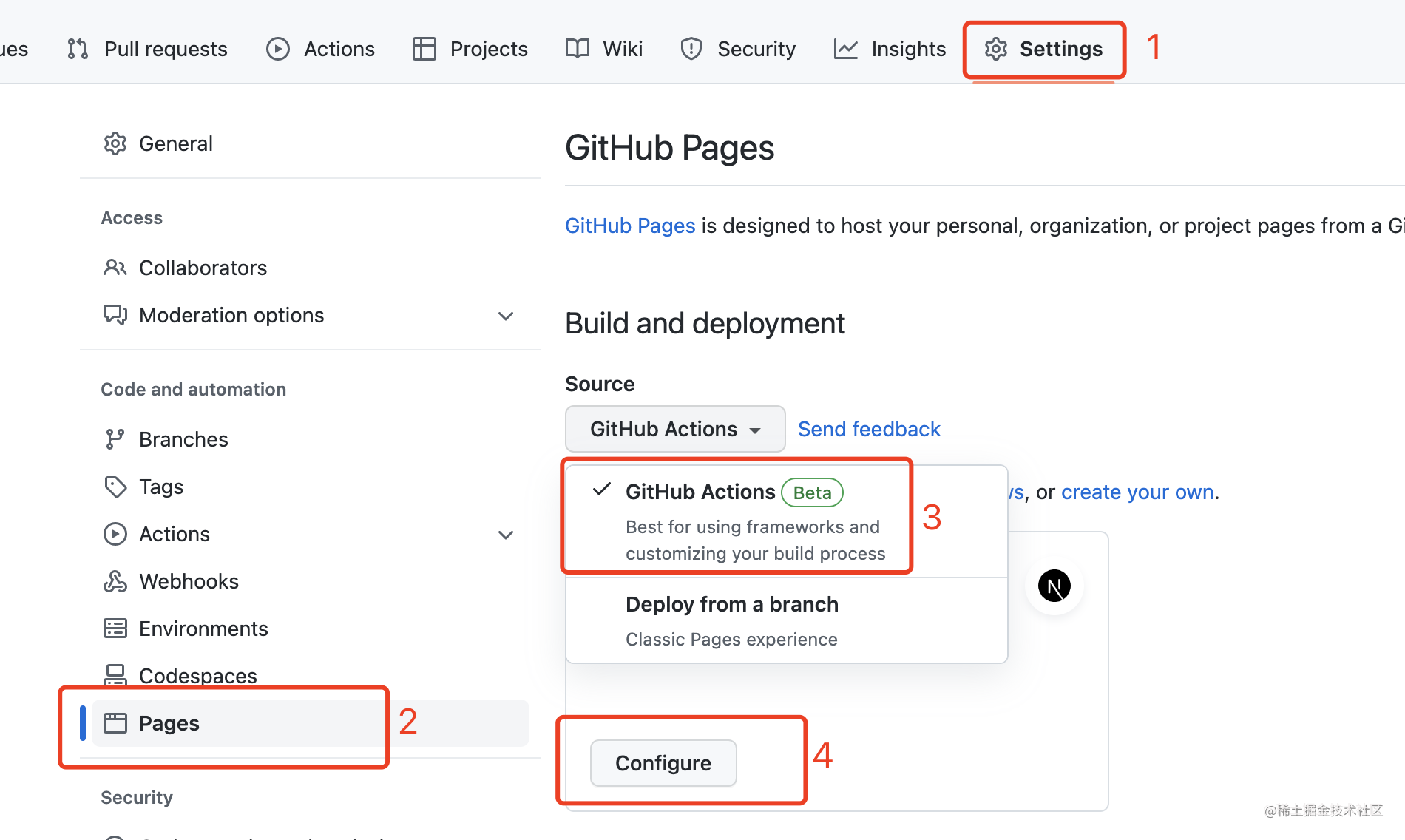Open the Wiki tab
Screen dimensions: 1405x840
tap(604, 49)
